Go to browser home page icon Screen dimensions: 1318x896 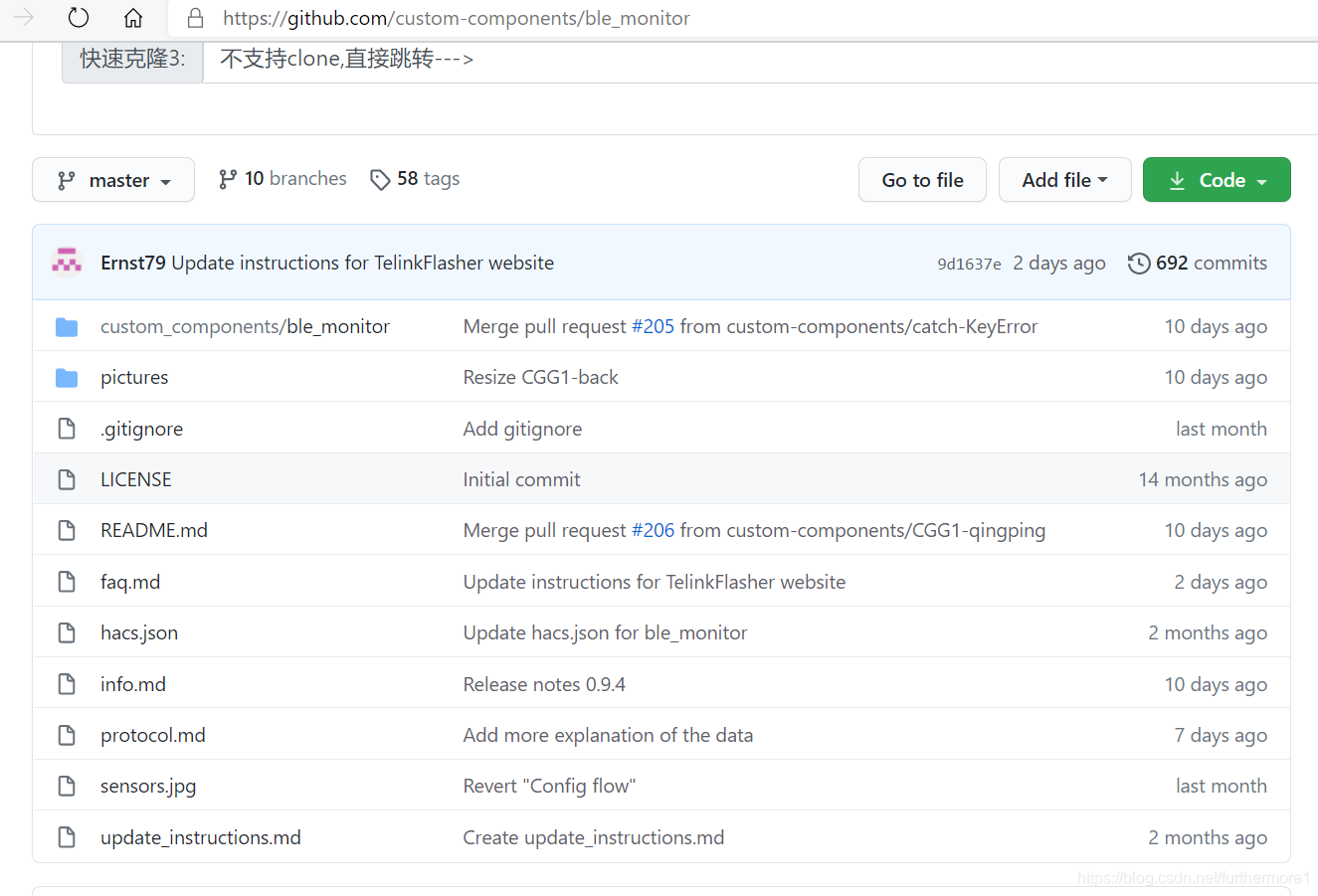[133, 18]
